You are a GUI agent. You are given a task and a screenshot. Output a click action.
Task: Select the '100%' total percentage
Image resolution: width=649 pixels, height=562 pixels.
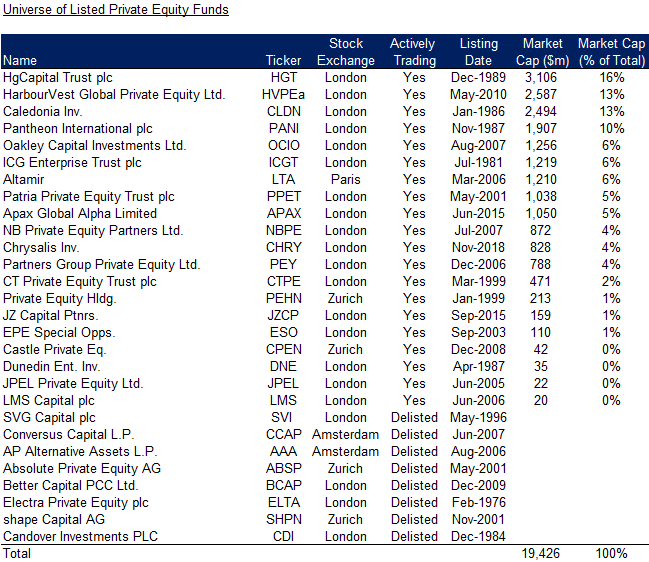click(611, 553)
